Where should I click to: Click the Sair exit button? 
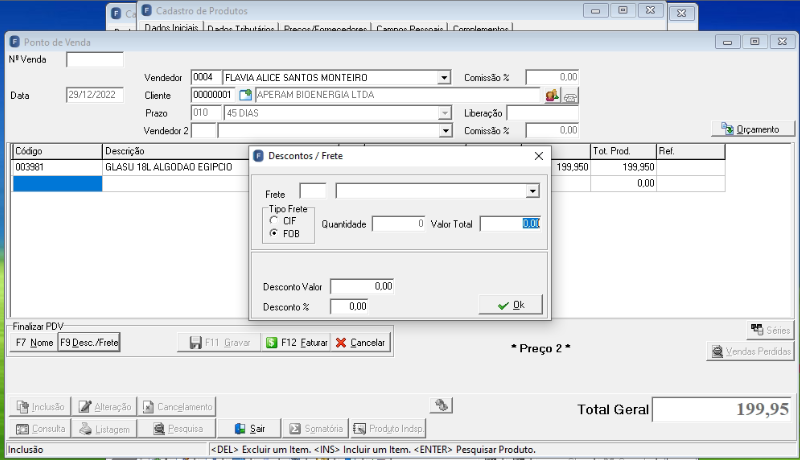click(x=250, y=428)
